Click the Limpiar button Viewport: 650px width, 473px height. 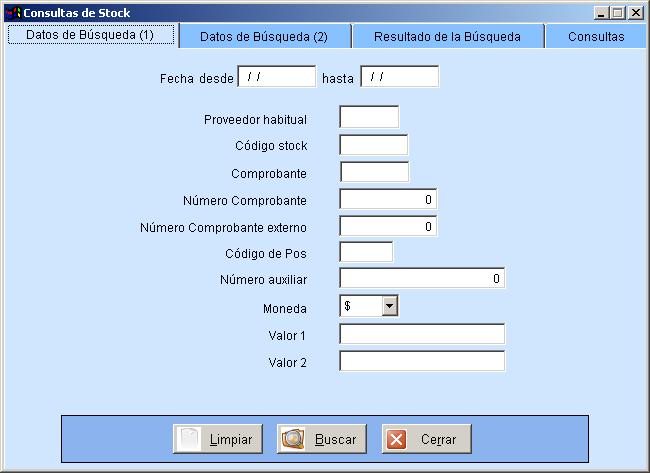tap(217, 439)
